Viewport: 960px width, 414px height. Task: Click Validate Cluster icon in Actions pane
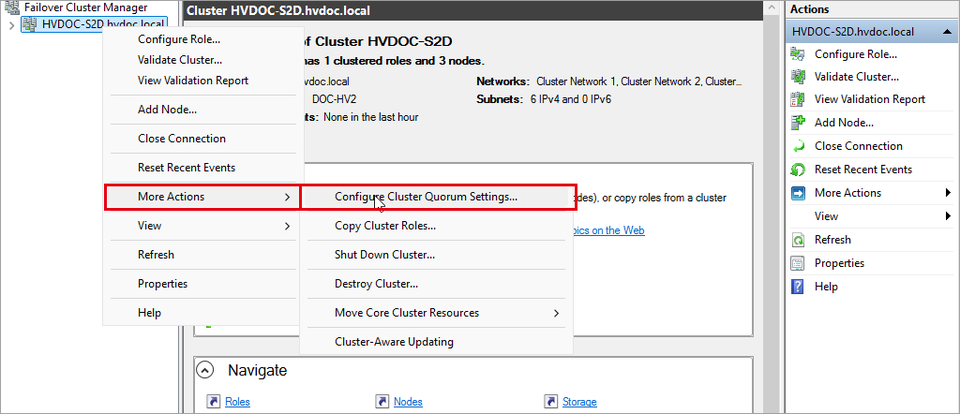coord(798,77)
